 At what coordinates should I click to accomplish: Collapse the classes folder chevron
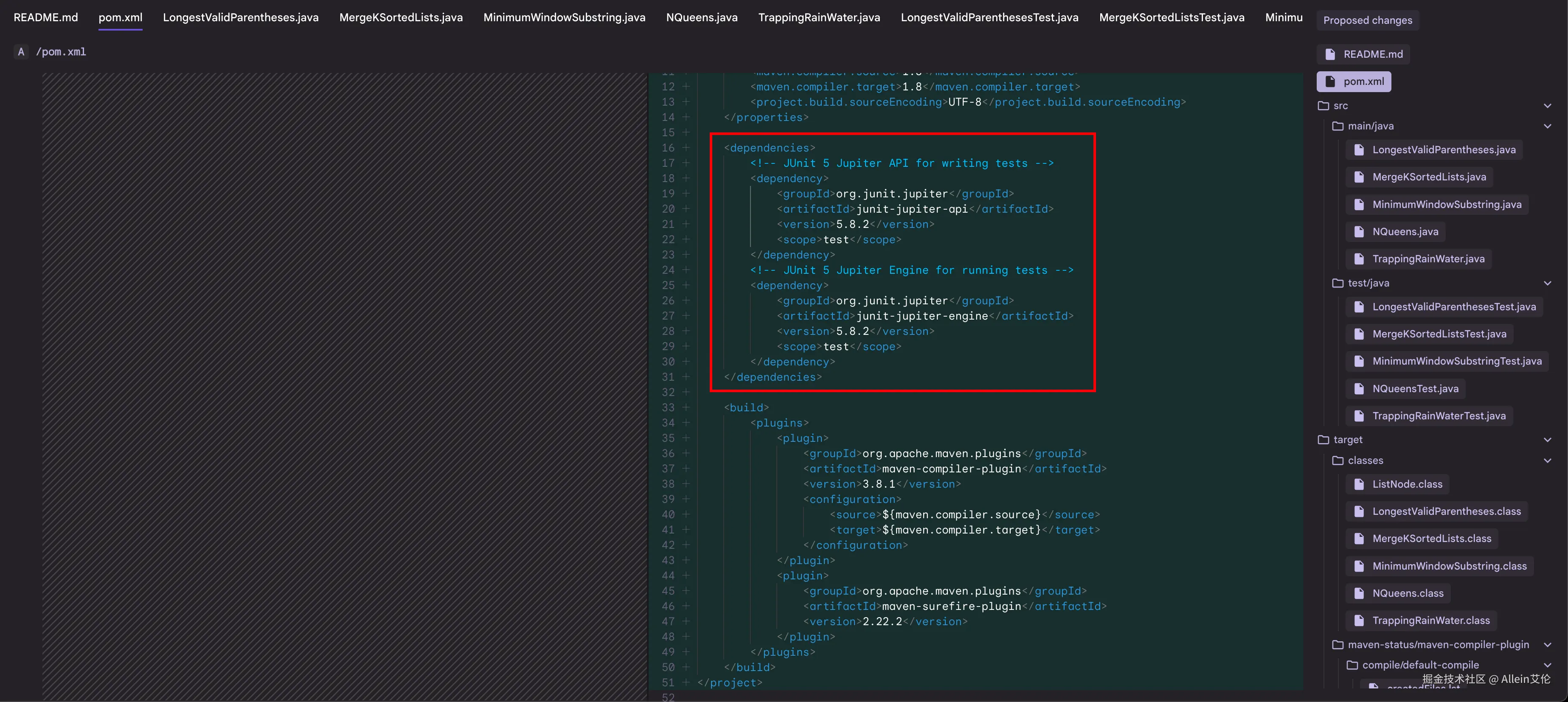click(1547, 461)
